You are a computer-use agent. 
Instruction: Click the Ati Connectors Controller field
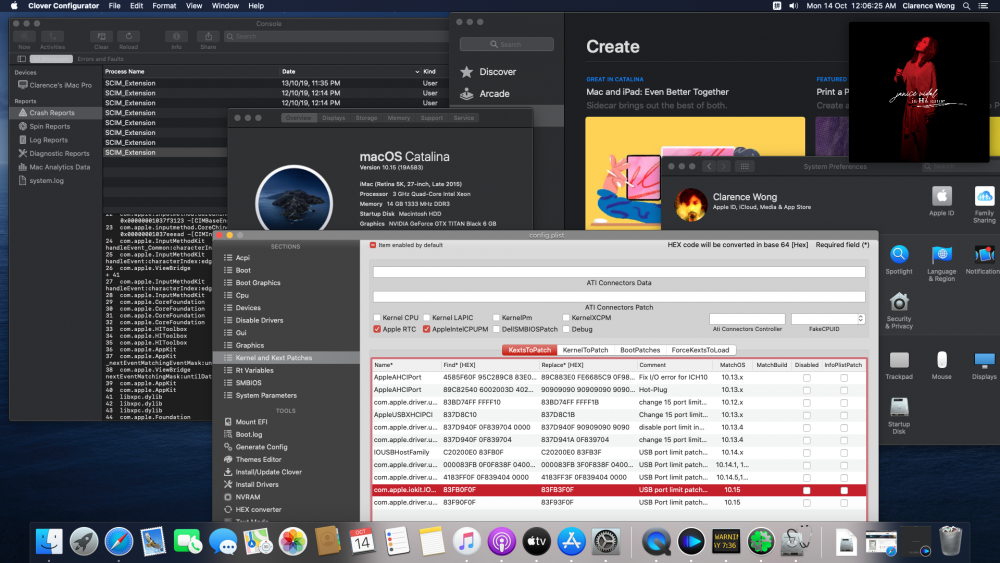[x=747, y=319]
